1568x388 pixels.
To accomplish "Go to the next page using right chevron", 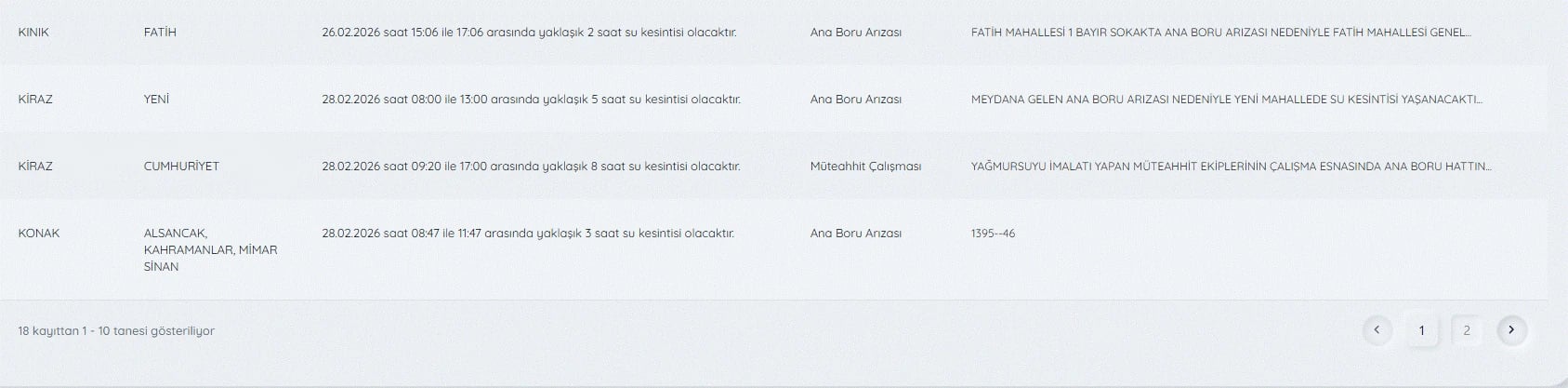I will click(x=1512, y=330).
